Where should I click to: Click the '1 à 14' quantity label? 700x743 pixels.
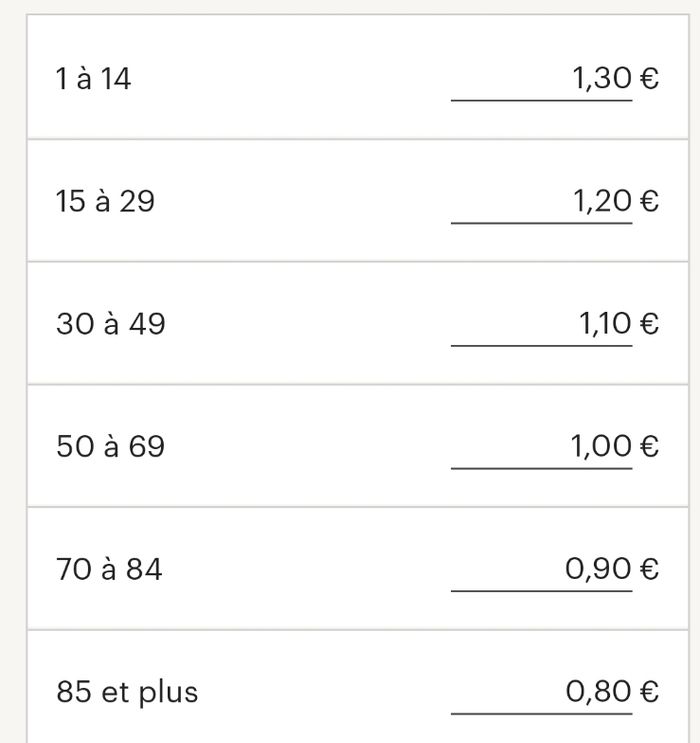point(93,79)
